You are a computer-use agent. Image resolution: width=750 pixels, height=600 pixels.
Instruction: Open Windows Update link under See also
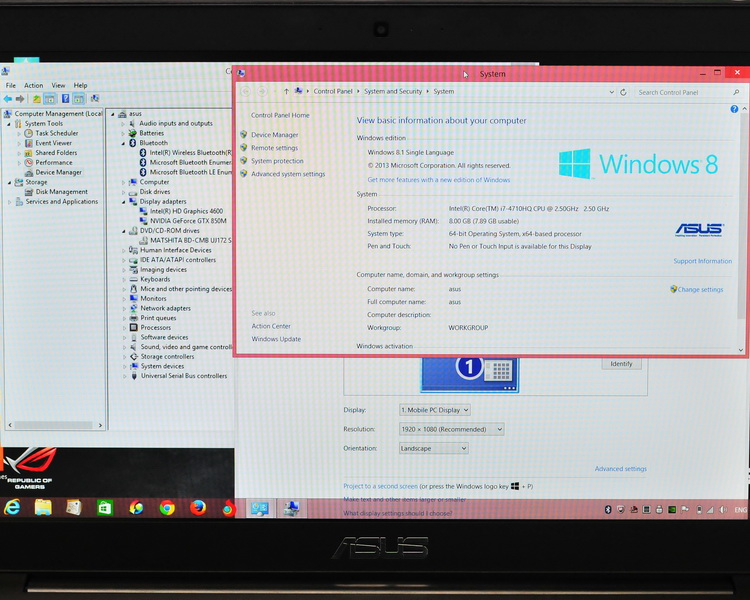(x=276, y=339)
